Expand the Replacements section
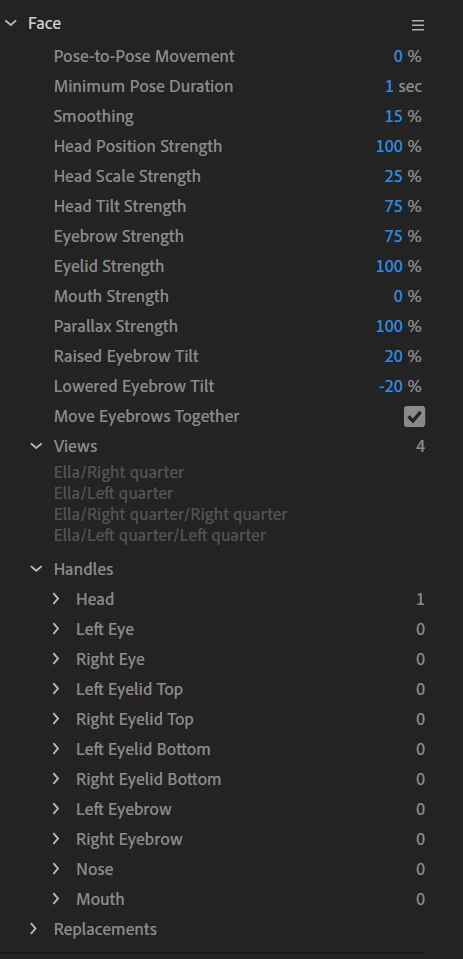The image size is (463, 959). point(34,928)
